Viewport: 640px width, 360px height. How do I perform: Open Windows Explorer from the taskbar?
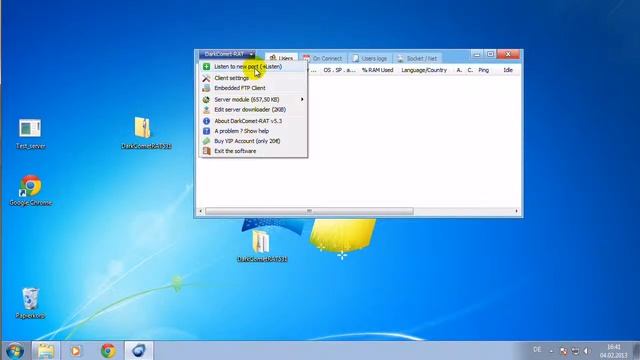[x=46, y=351]
